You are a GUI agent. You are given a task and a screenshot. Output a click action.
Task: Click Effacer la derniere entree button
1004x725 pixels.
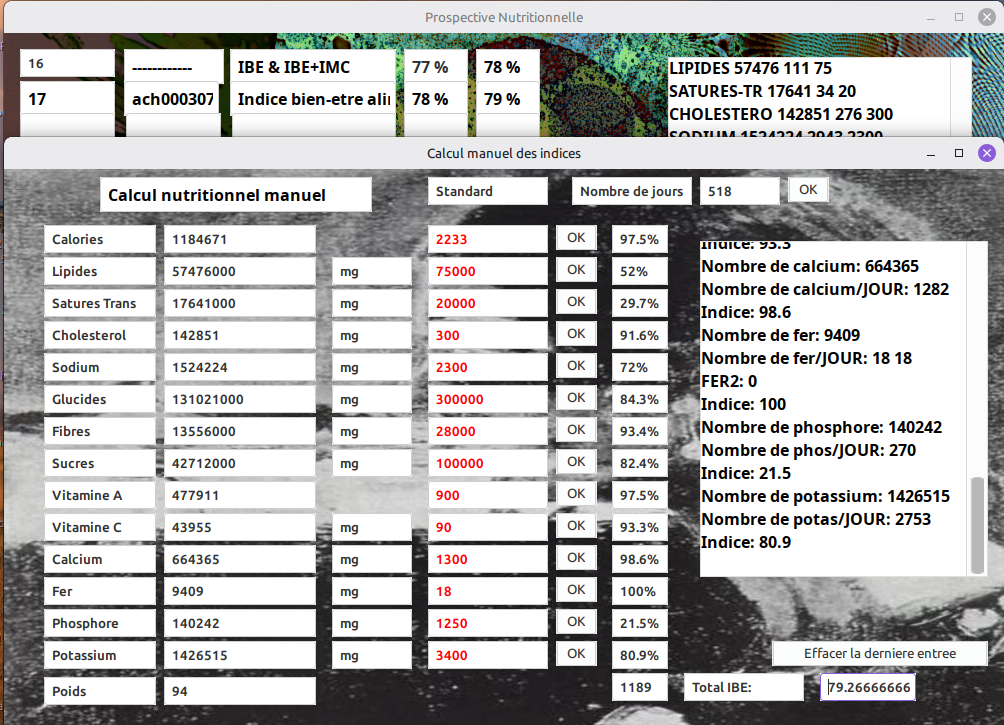coord(880,653)
